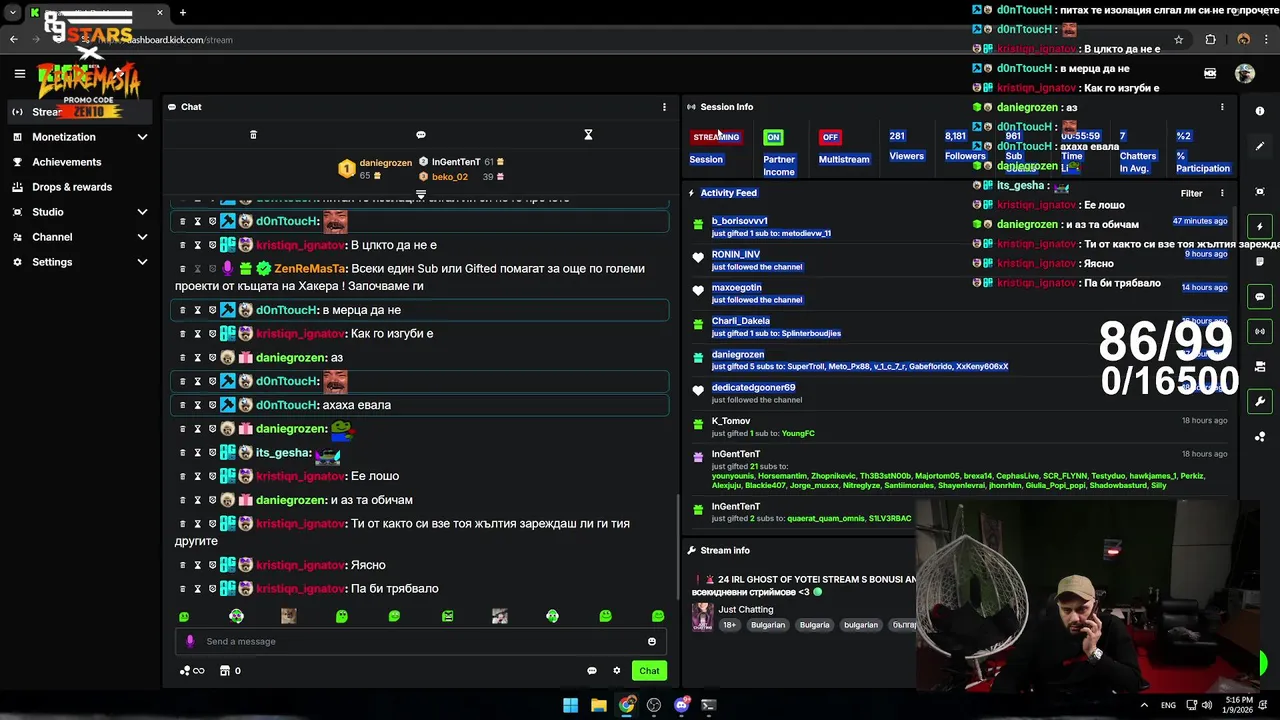Open OBS Studio from the taskbar

click(654, 705)
